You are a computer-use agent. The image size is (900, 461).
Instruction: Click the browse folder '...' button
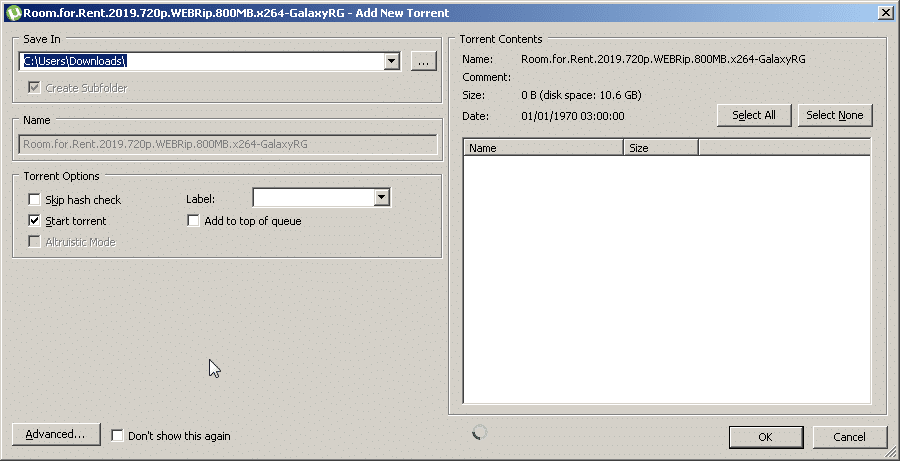(424, 61)
